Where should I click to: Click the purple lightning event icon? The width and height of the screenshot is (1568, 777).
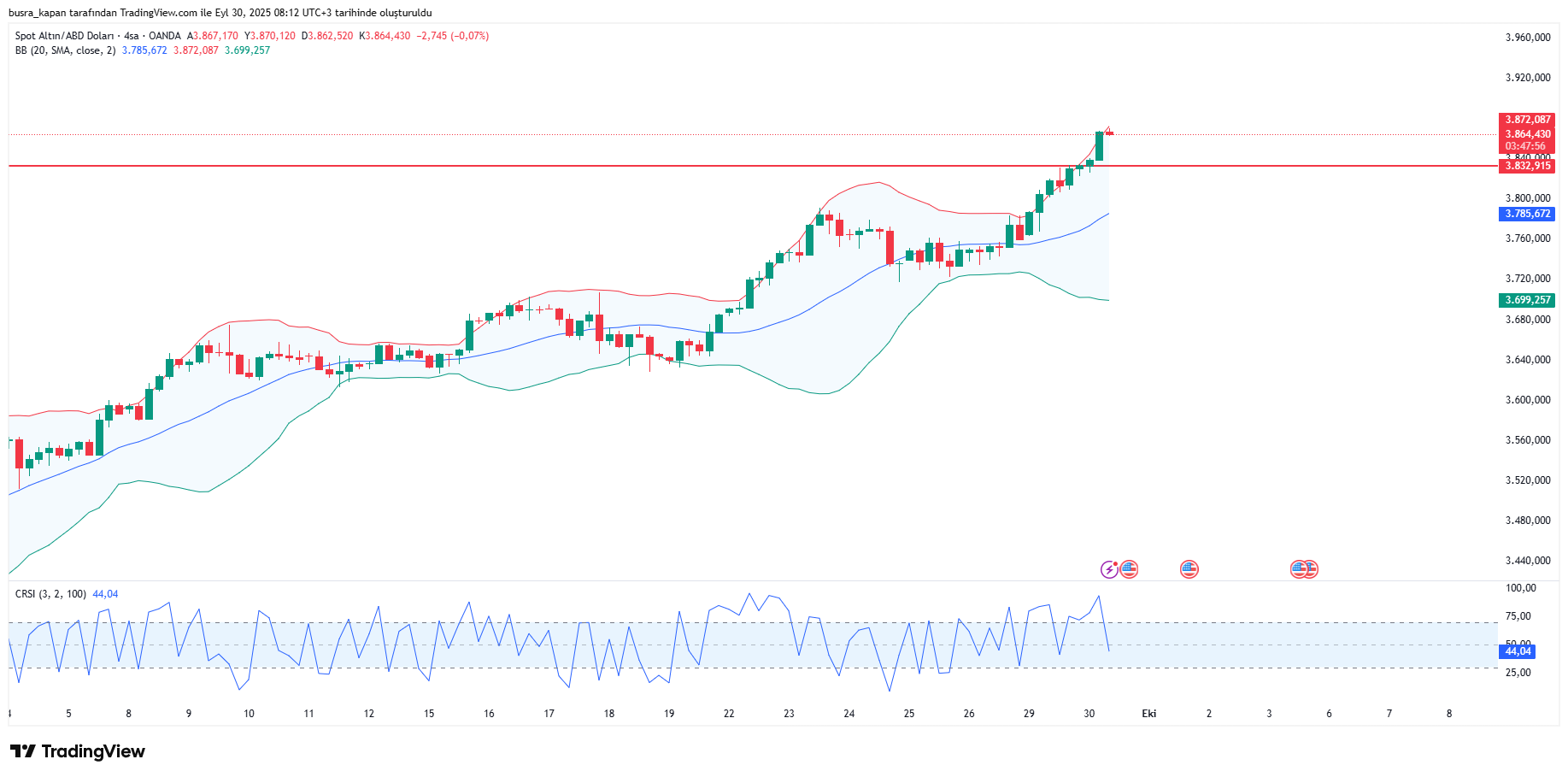[1108, 569]
